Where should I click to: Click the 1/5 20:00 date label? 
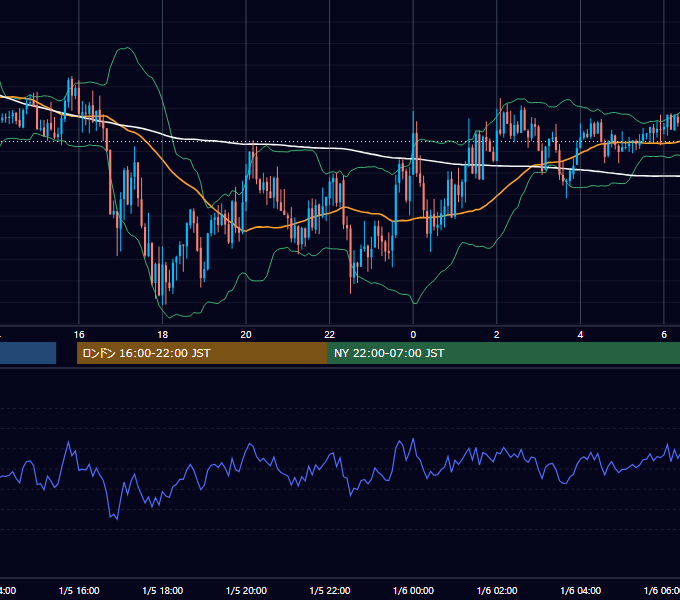[x=246, y=590]
